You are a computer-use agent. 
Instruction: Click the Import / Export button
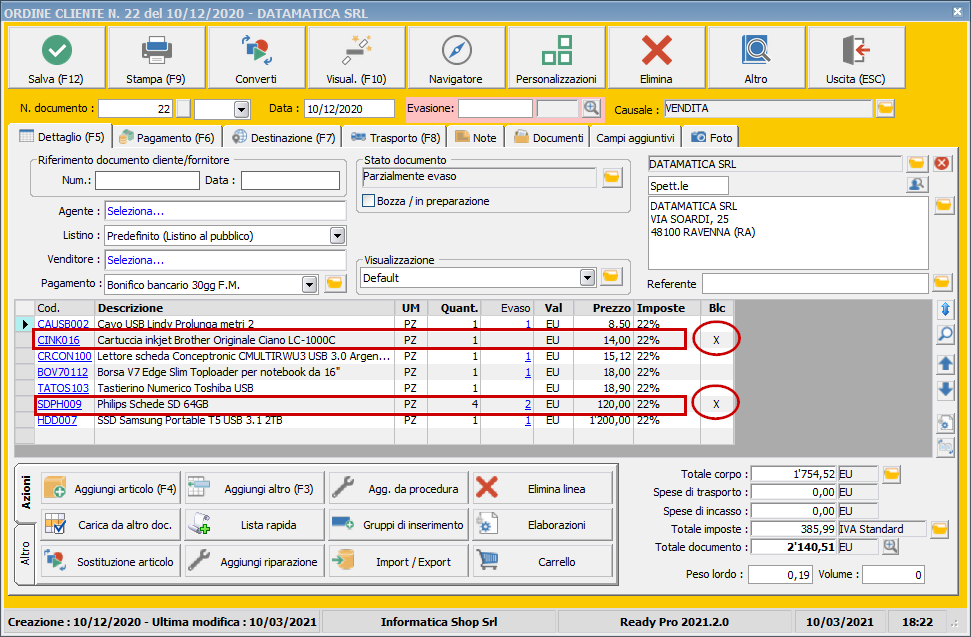click(398, 561)
